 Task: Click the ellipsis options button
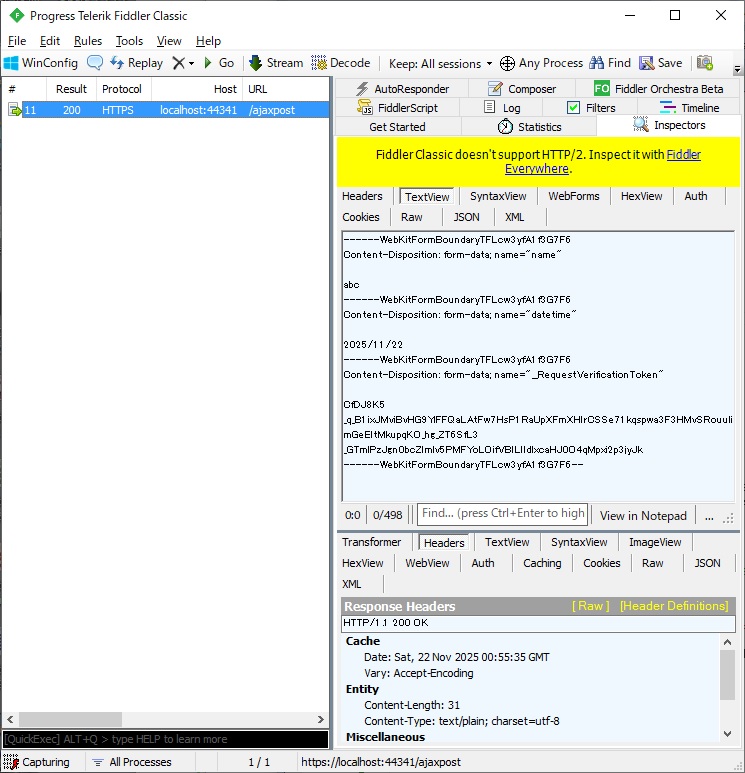[709, 516]
